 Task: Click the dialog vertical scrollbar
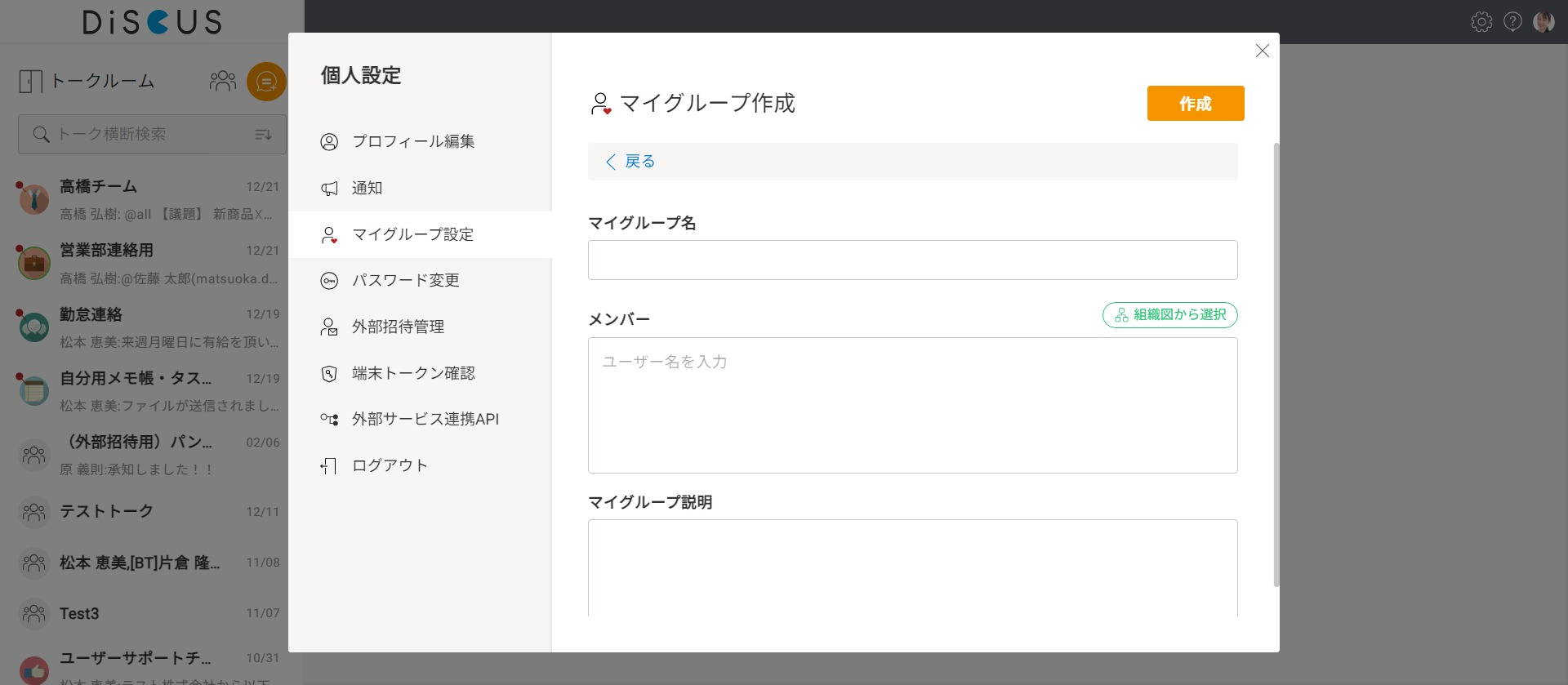1276,364
